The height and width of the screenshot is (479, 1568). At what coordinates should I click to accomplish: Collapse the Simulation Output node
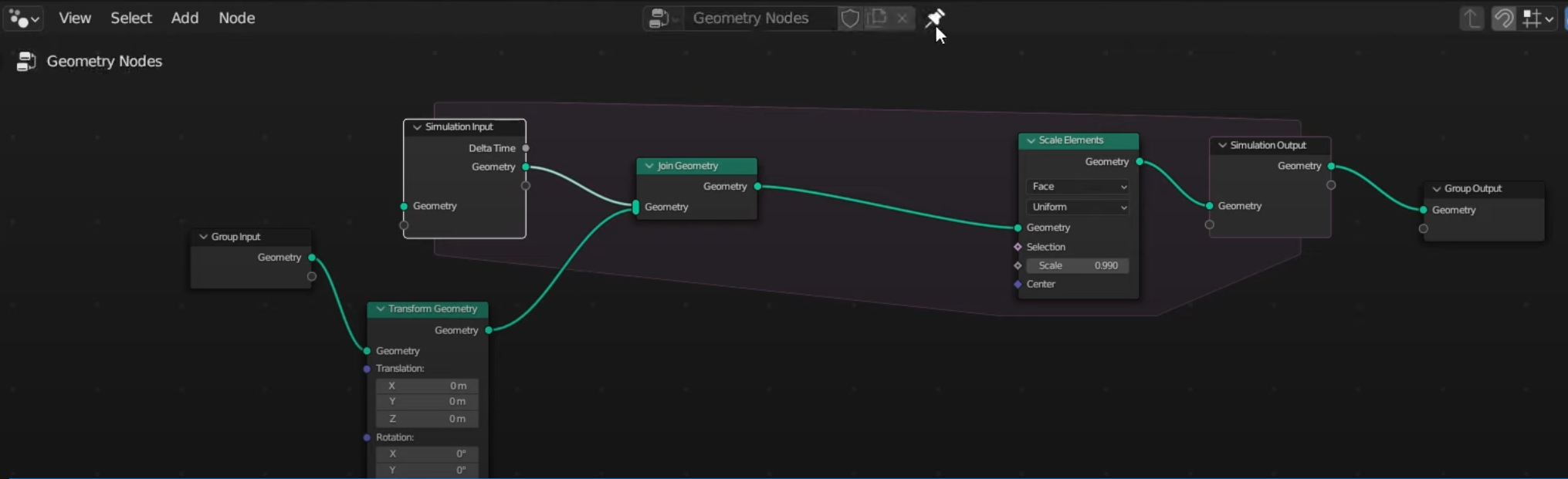point(1222,145)
